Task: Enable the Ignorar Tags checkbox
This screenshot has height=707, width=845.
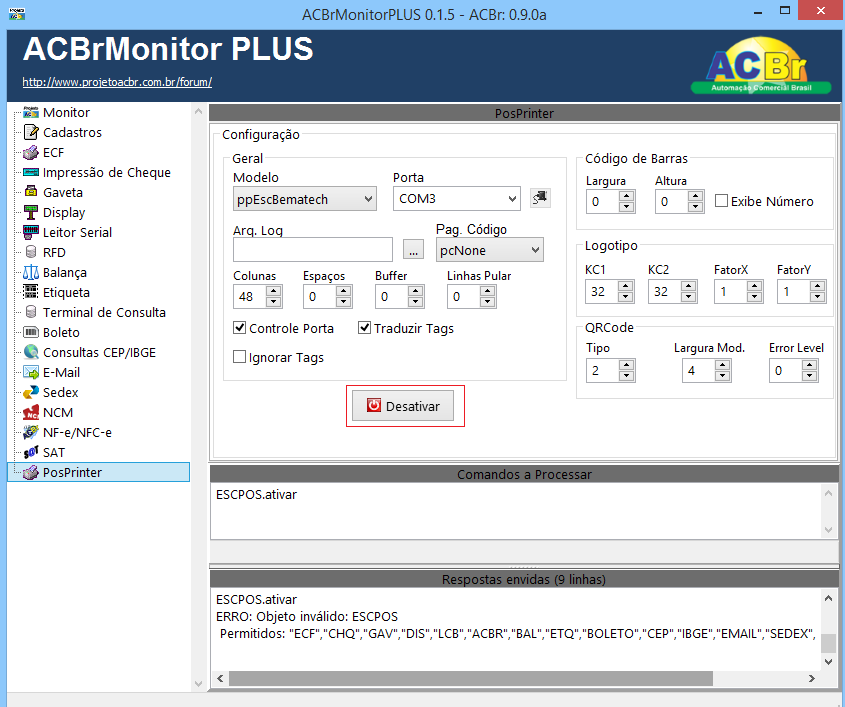Action: pyautogui.click(x=239, y=357)
